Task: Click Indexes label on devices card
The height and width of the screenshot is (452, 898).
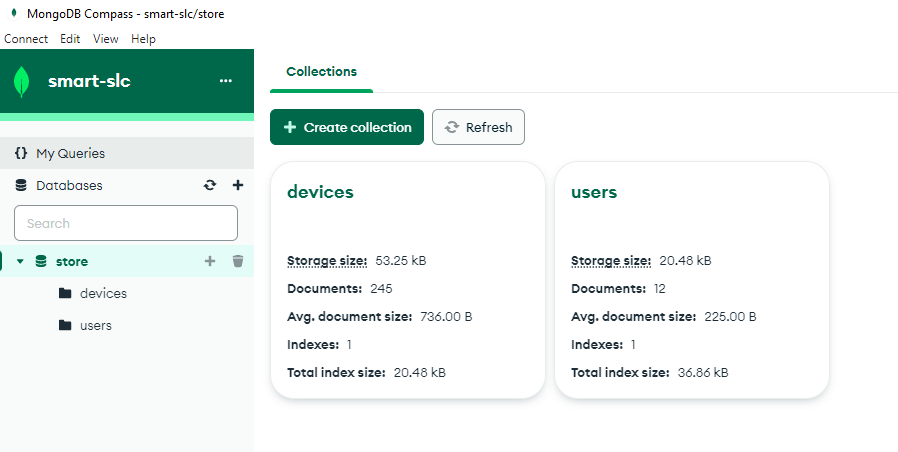Action: tap(313, 344)
